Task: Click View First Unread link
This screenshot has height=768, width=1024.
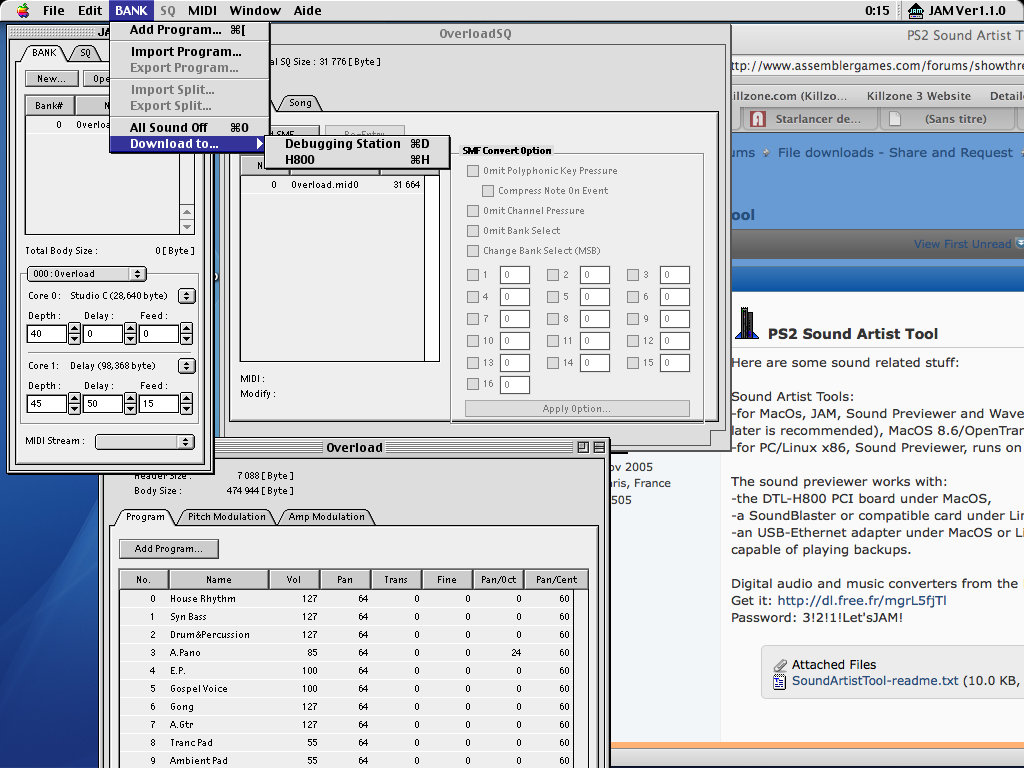Action: (x=962, y=244)
